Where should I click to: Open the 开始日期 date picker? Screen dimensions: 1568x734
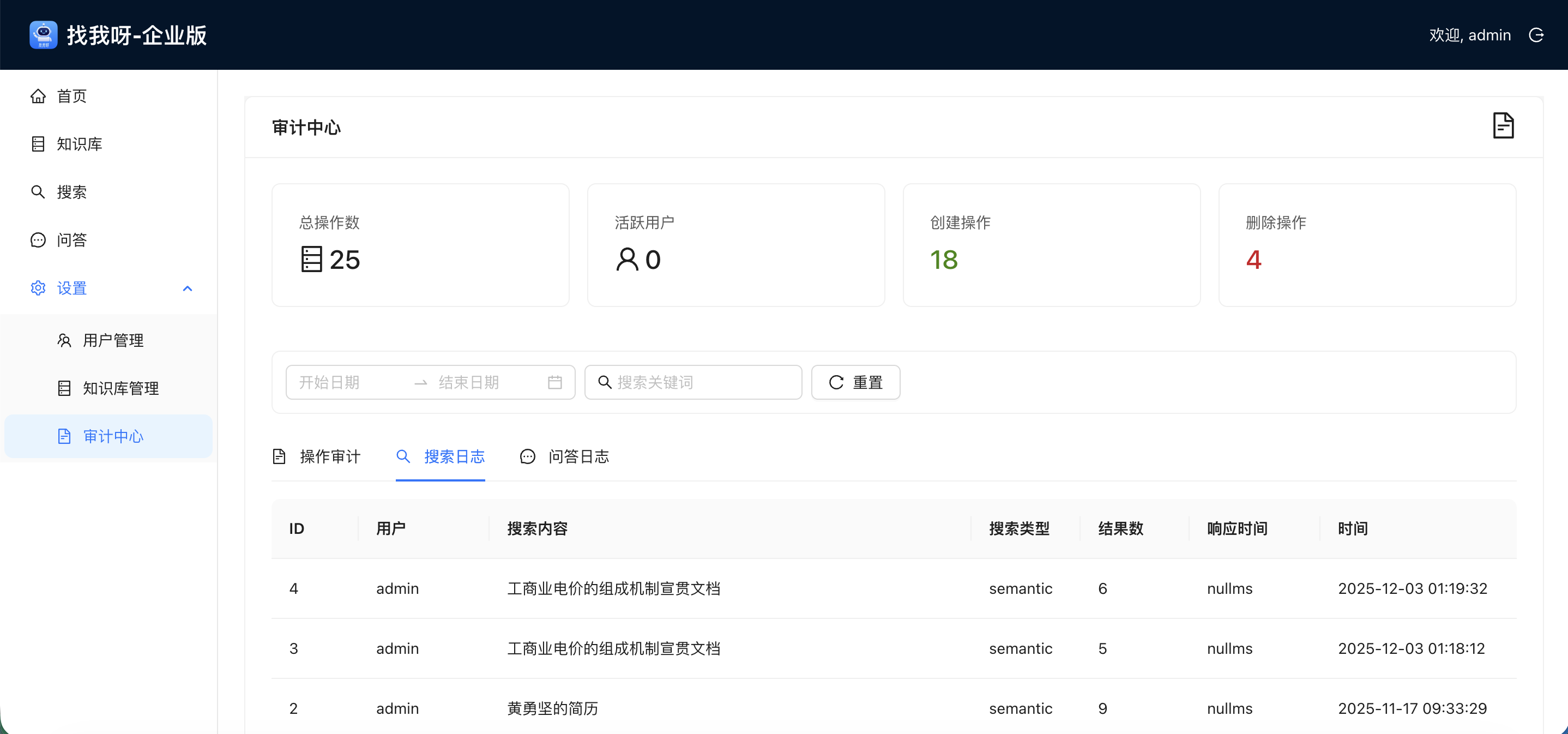(341, 382)
